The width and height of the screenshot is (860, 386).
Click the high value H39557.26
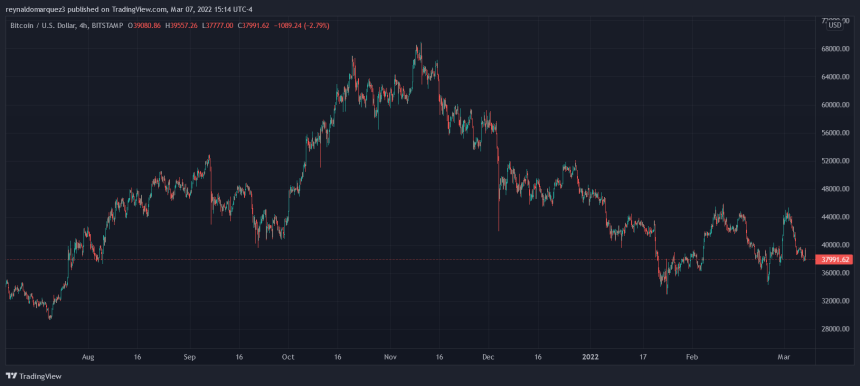[x=181, y=25]
